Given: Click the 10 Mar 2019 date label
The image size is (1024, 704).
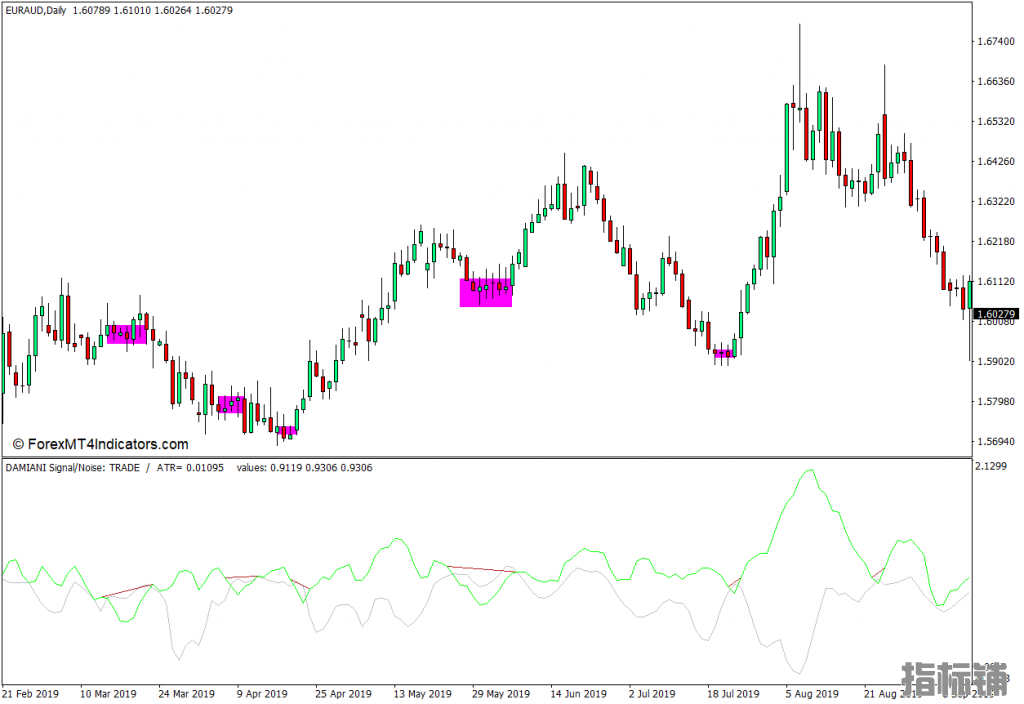Looking at the screenshot, I should pyautogui.click(x=108, y=694).
